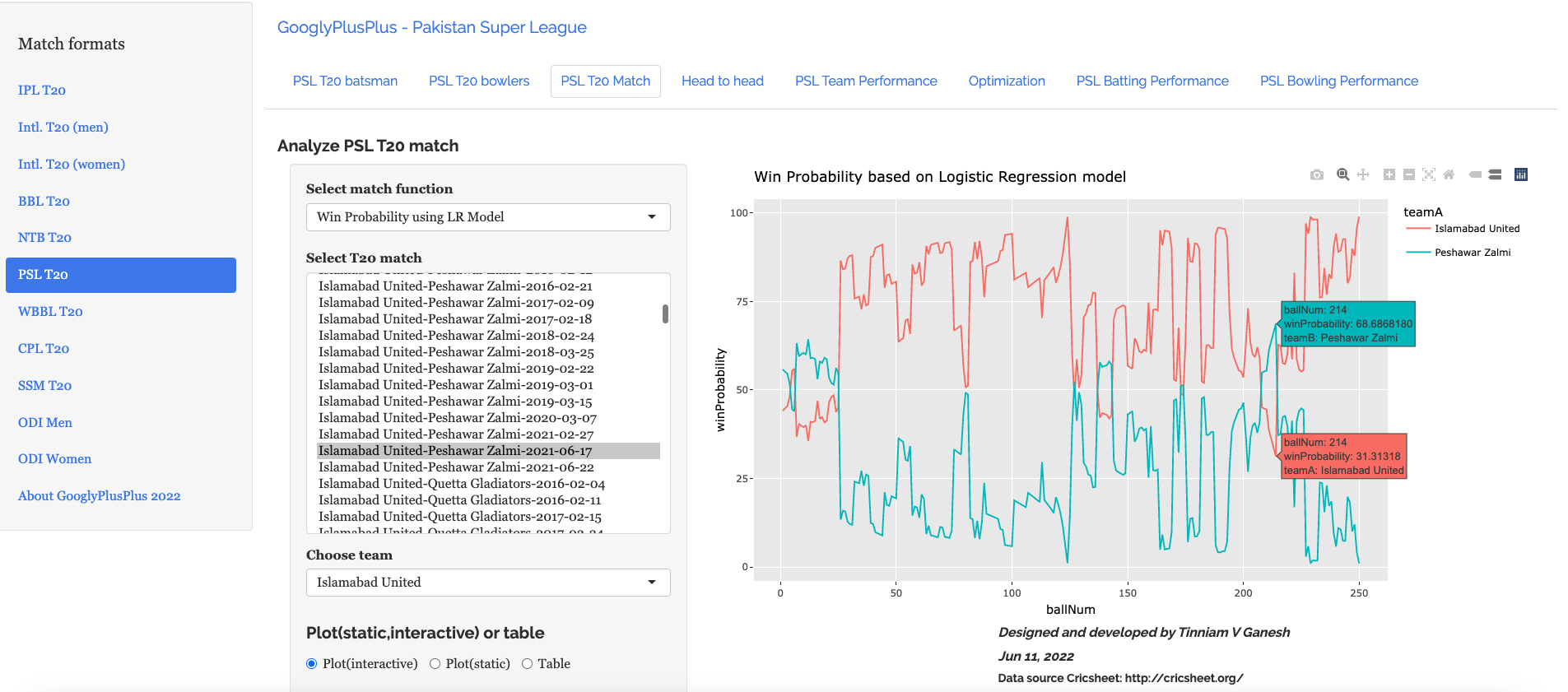Choose the Table radio button
This screenshot has height=692, width=1568.
(x=528, y=664)
